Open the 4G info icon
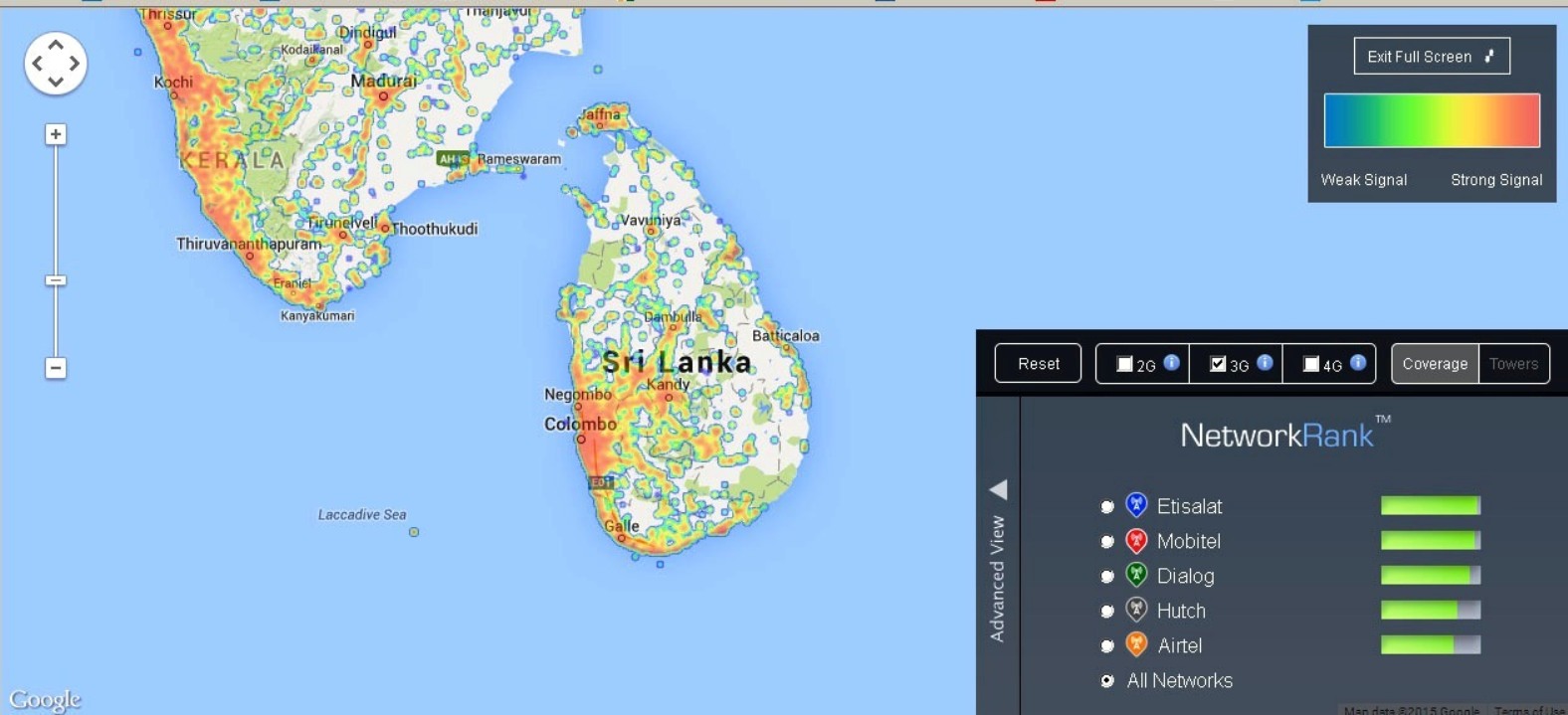The image size is (1568, 715). 1358,363
